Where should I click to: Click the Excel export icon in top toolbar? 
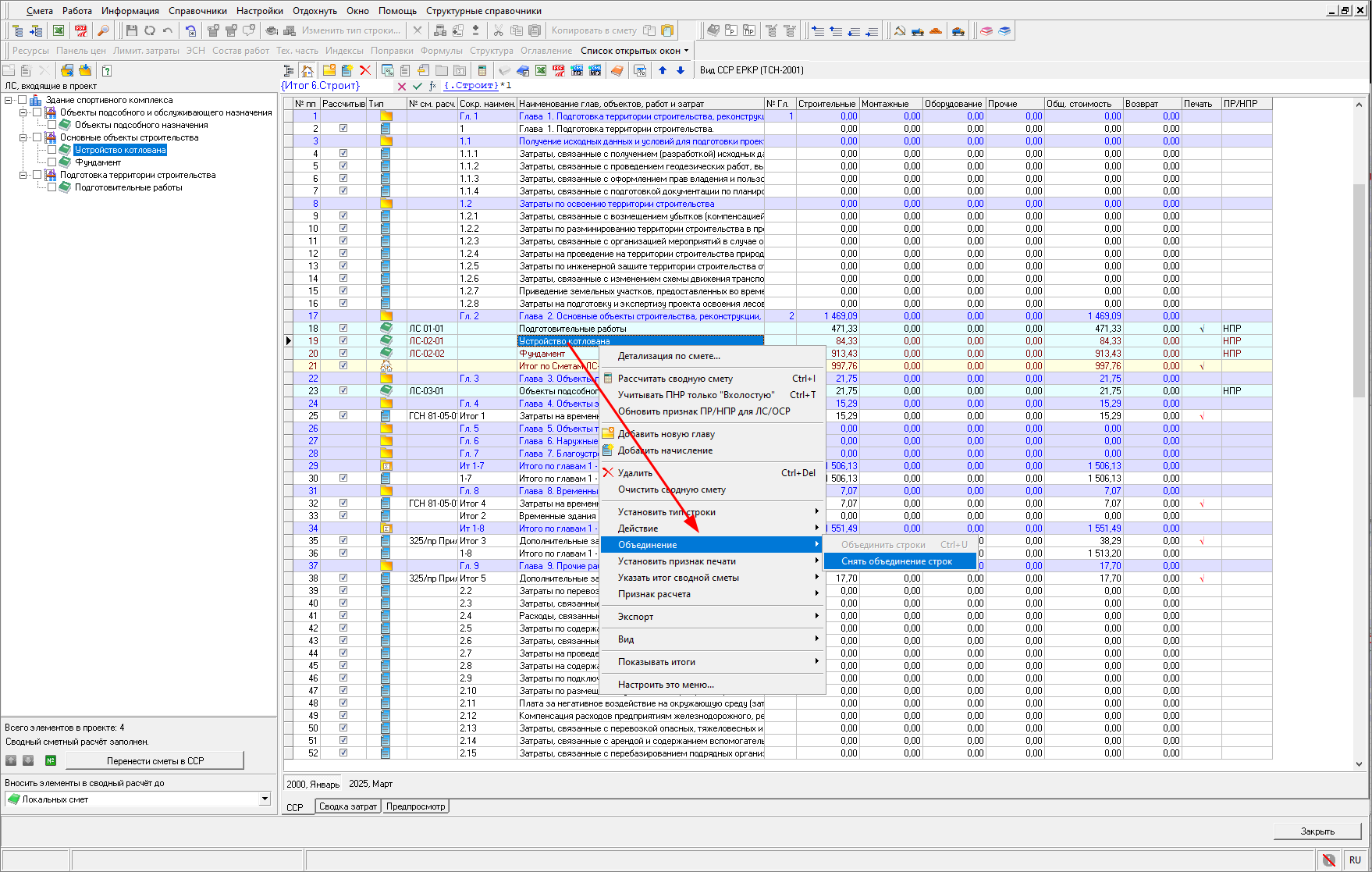[59, 30]
